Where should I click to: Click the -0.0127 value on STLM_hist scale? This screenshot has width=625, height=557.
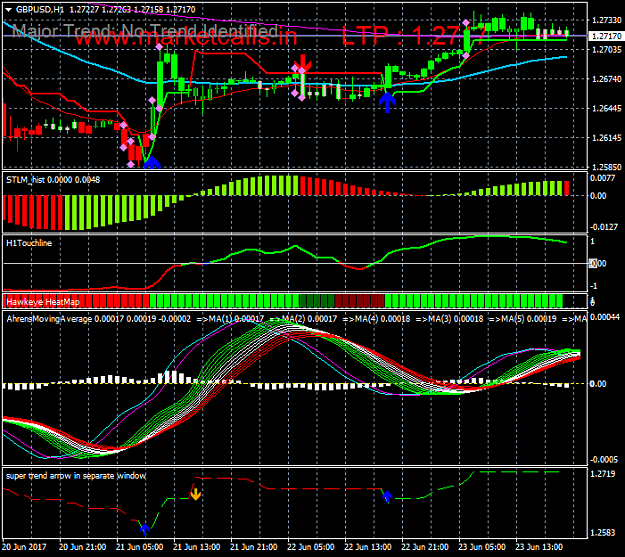tap(604, 227)
